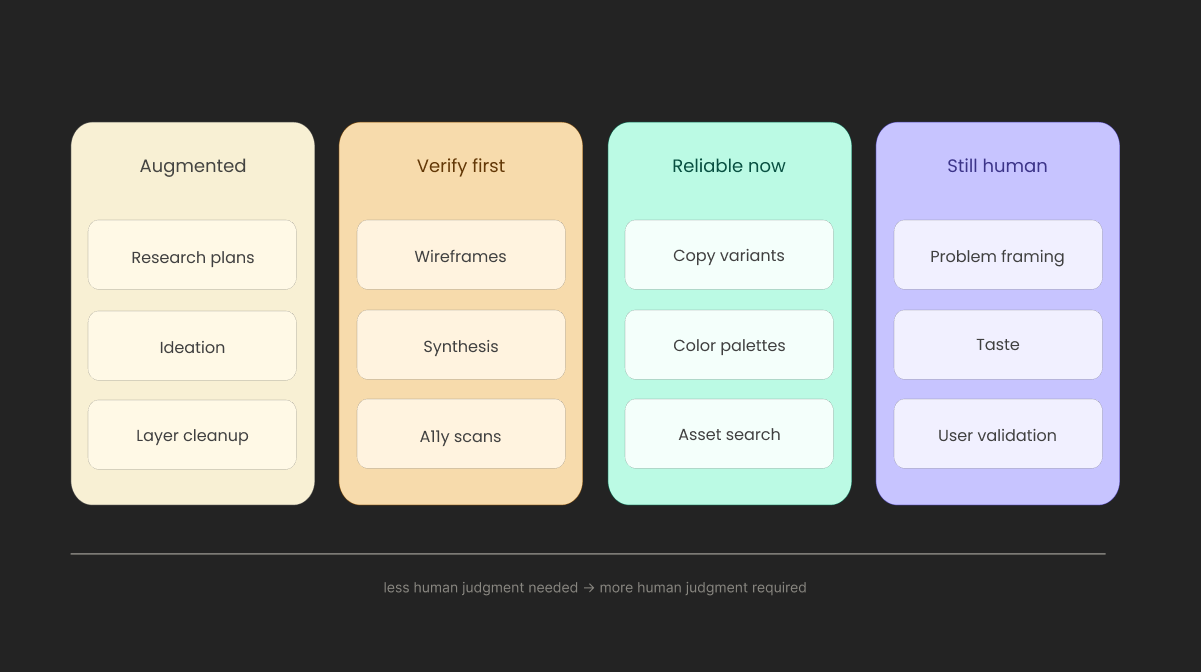The height and width of the screenshot is (672, 1201).
Task: Click the Verify first column heading
Action: click(x=461, y=166)
